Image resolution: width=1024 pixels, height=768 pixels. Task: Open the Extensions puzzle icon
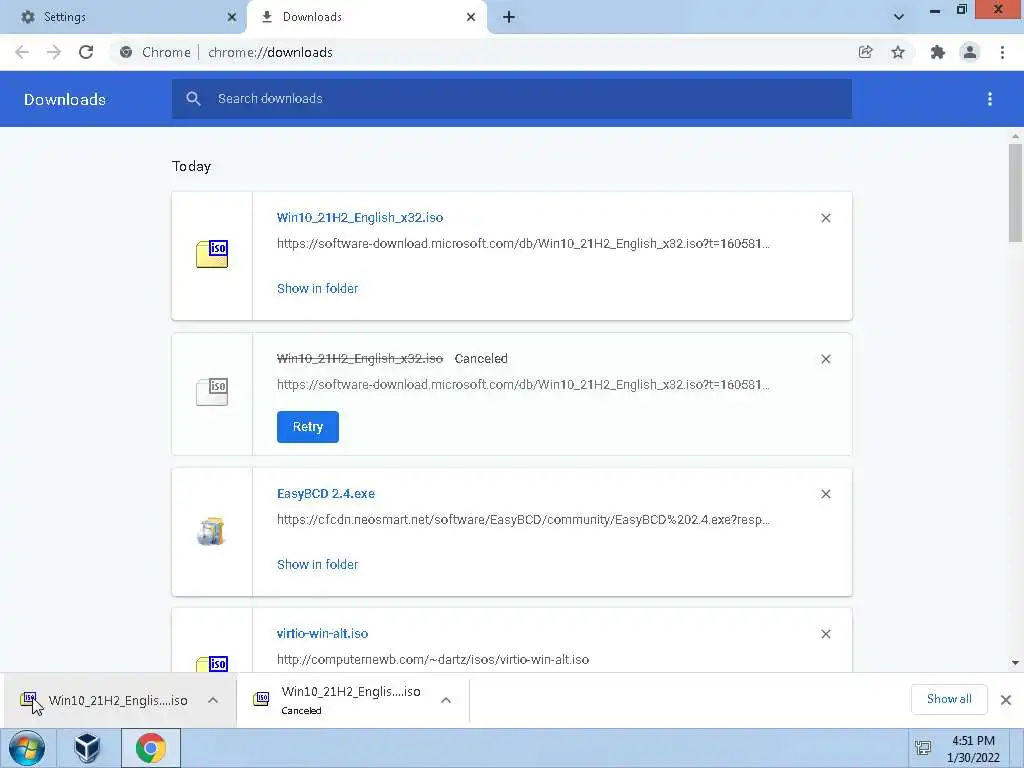click(938, 52)
